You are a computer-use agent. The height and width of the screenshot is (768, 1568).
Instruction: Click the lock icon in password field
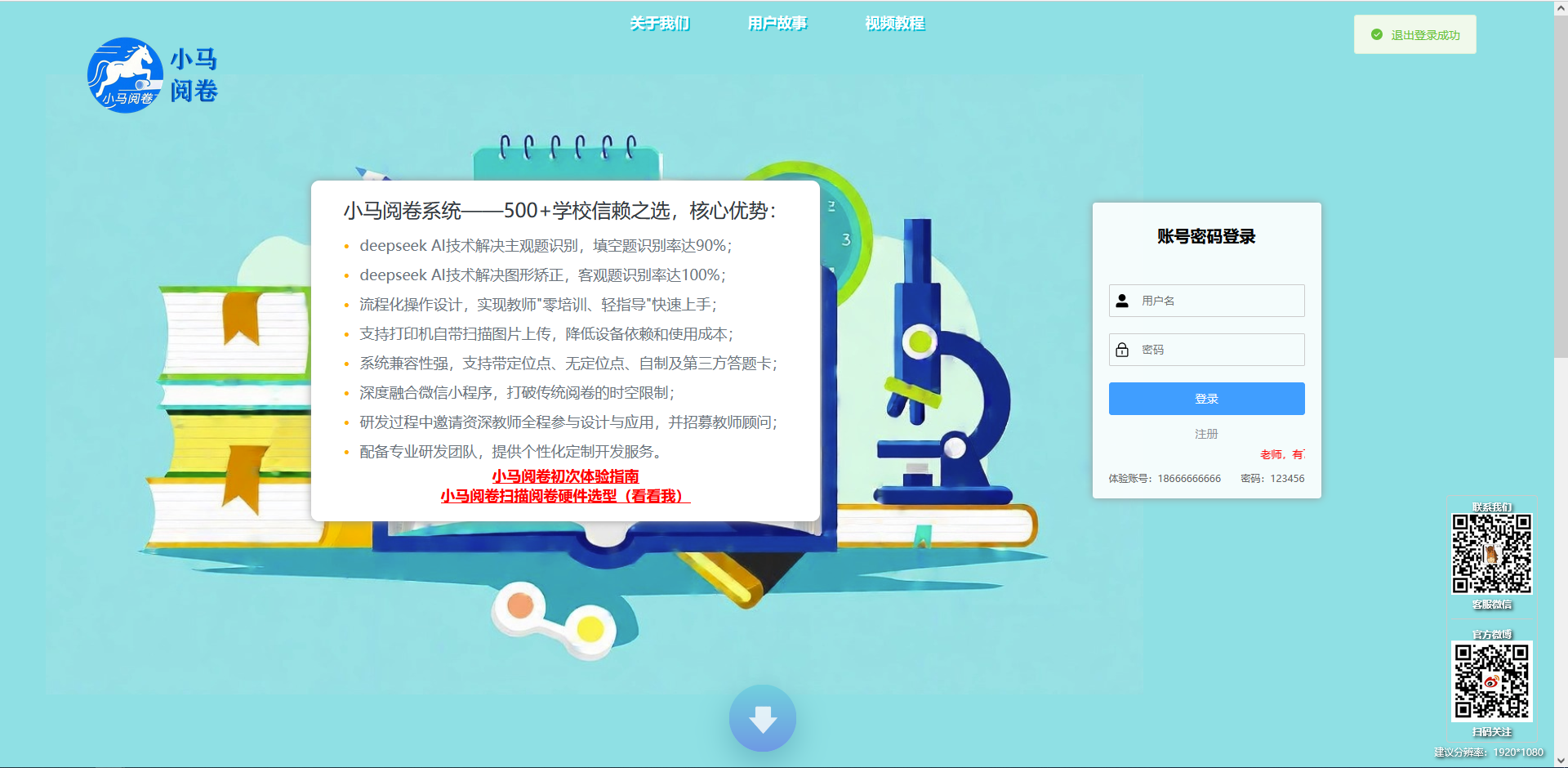(1122, 350)
